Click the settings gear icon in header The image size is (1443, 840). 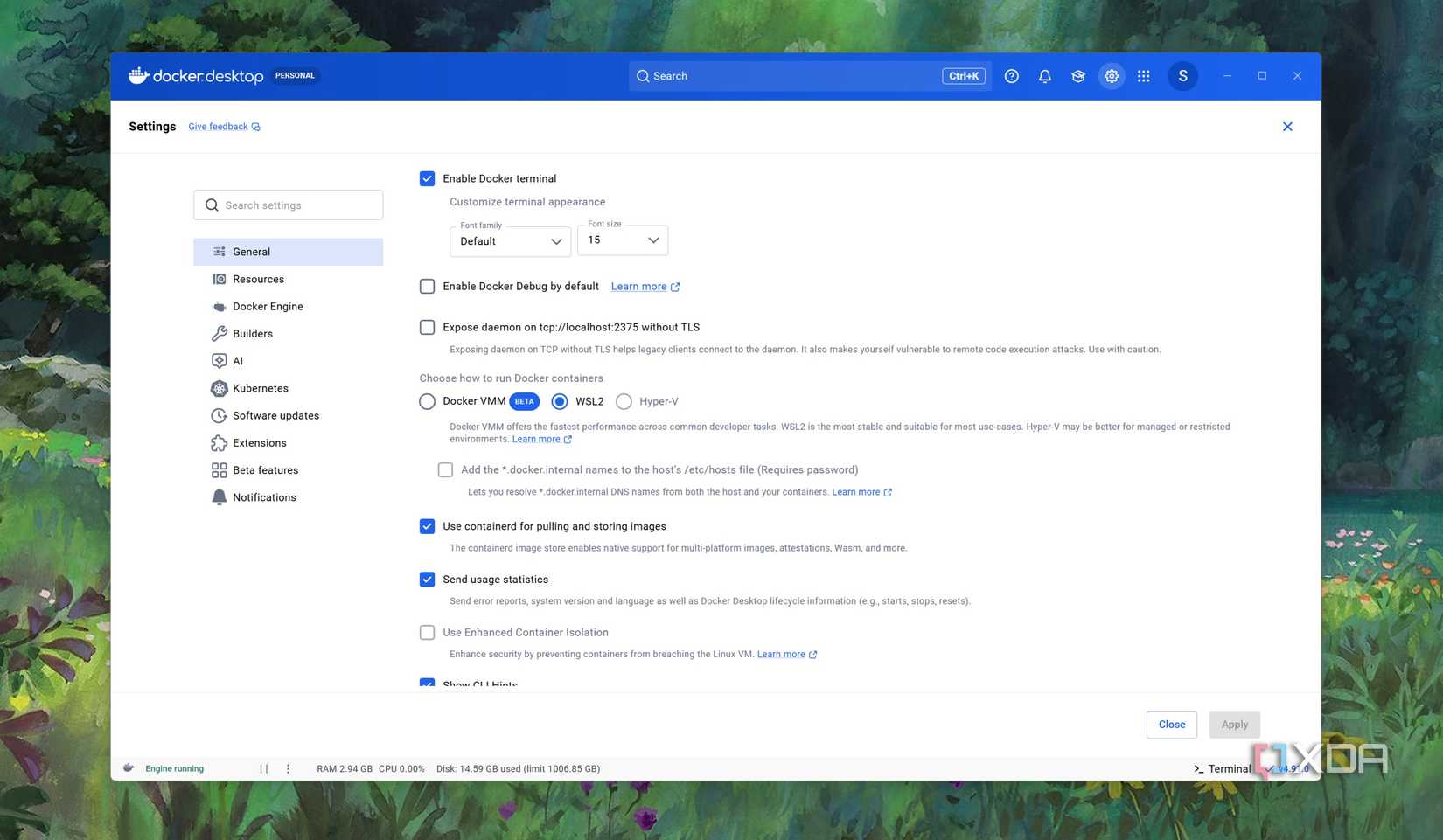(1112, 76)
